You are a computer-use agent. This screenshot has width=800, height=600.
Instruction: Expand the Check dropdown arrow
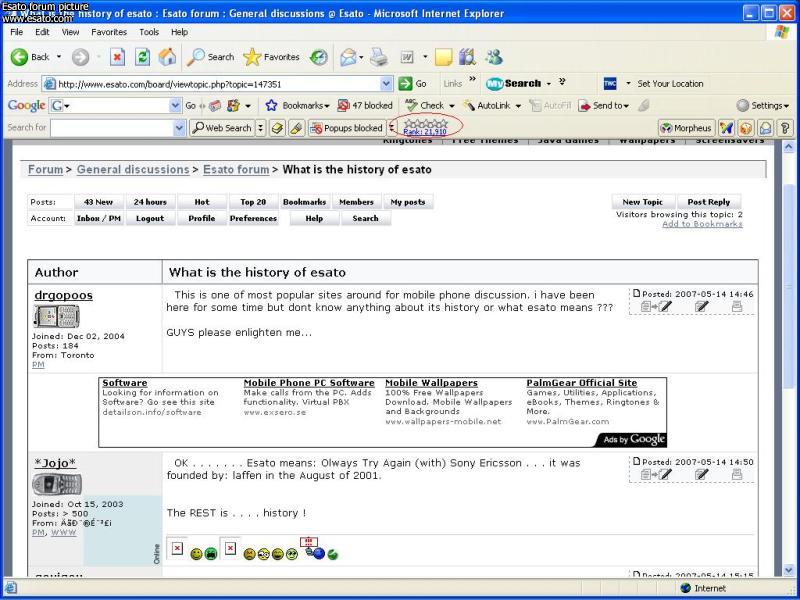coord(452,106)
